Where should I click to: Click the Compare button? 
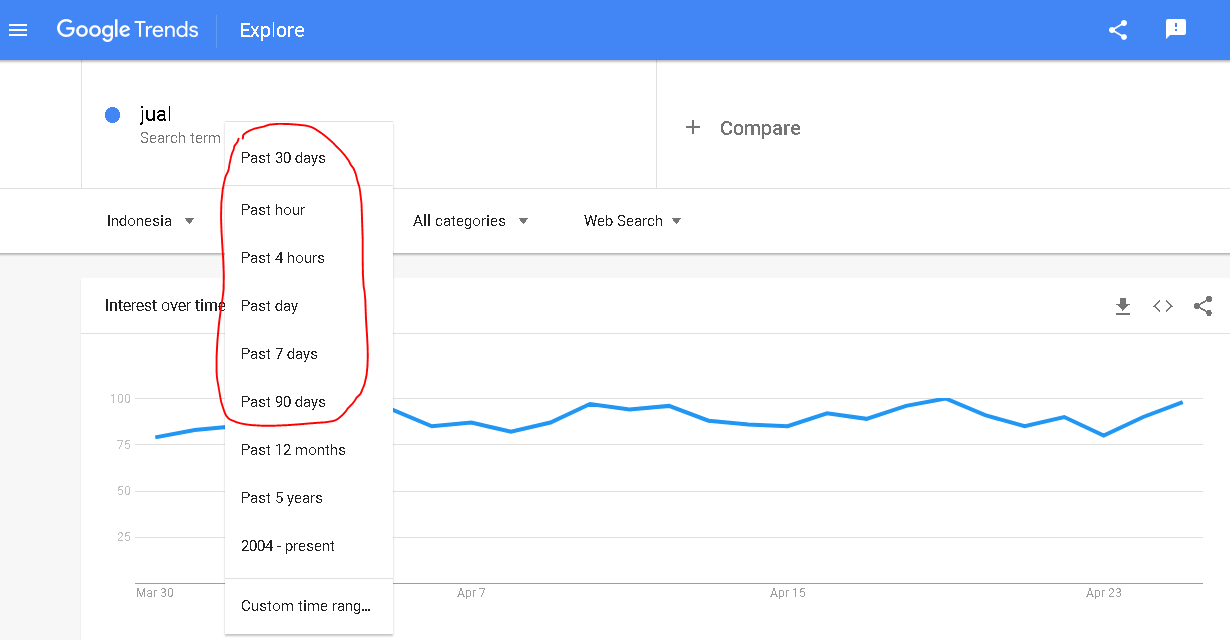tap(759, 128)
